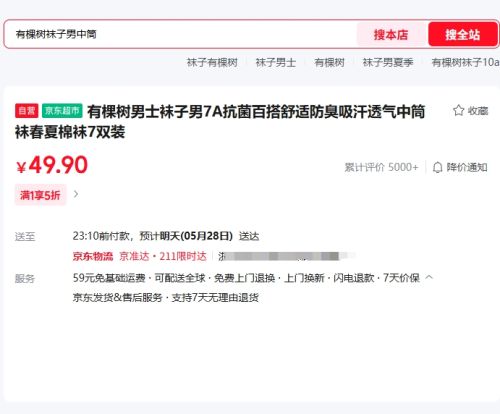Screen dimensions: 500x414
Task: Click the 降价通知 text
Action: [x=467, y=167]
